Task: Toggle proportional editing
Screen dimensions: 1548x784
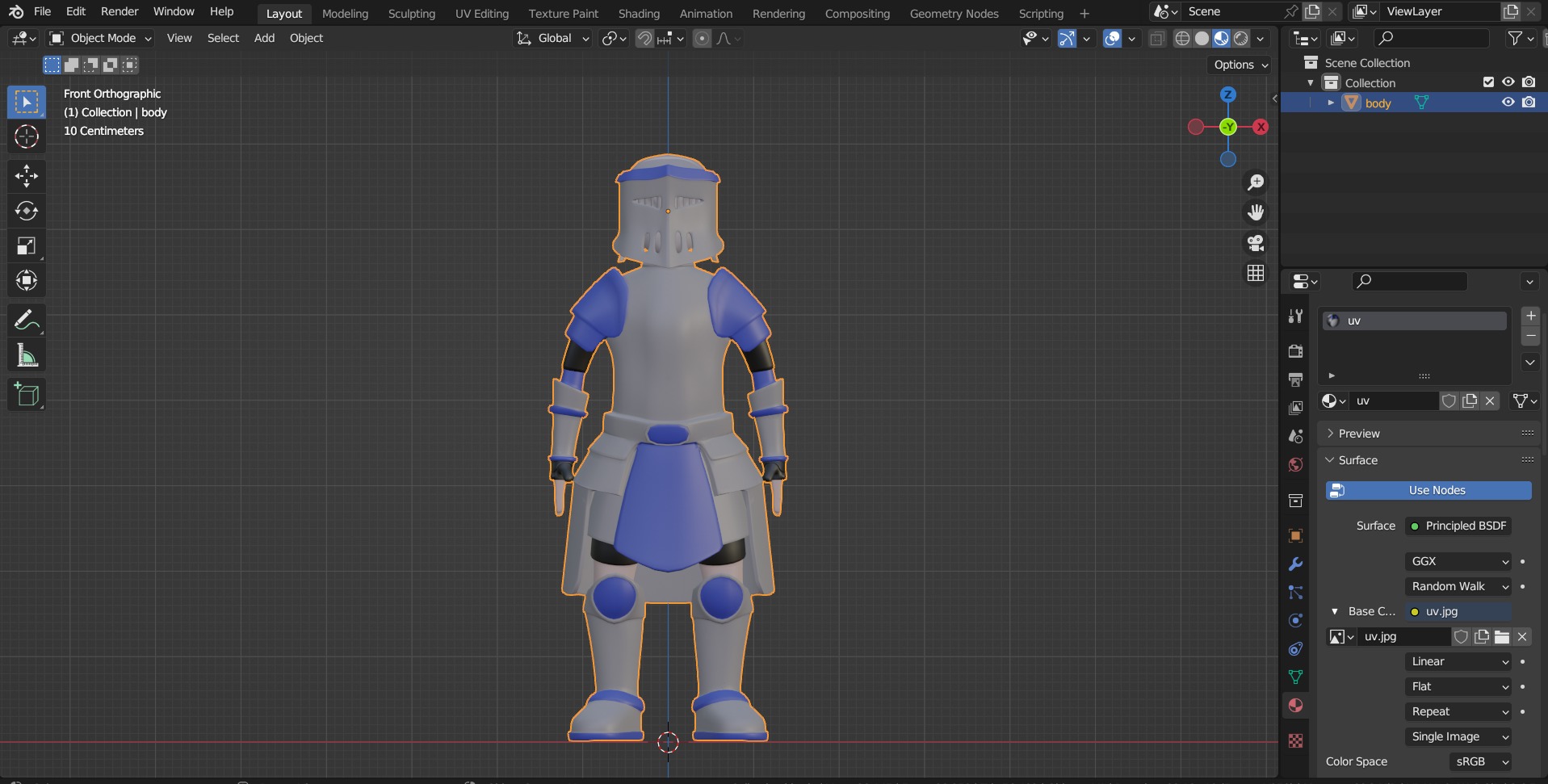Action: (x=703, y=39)
